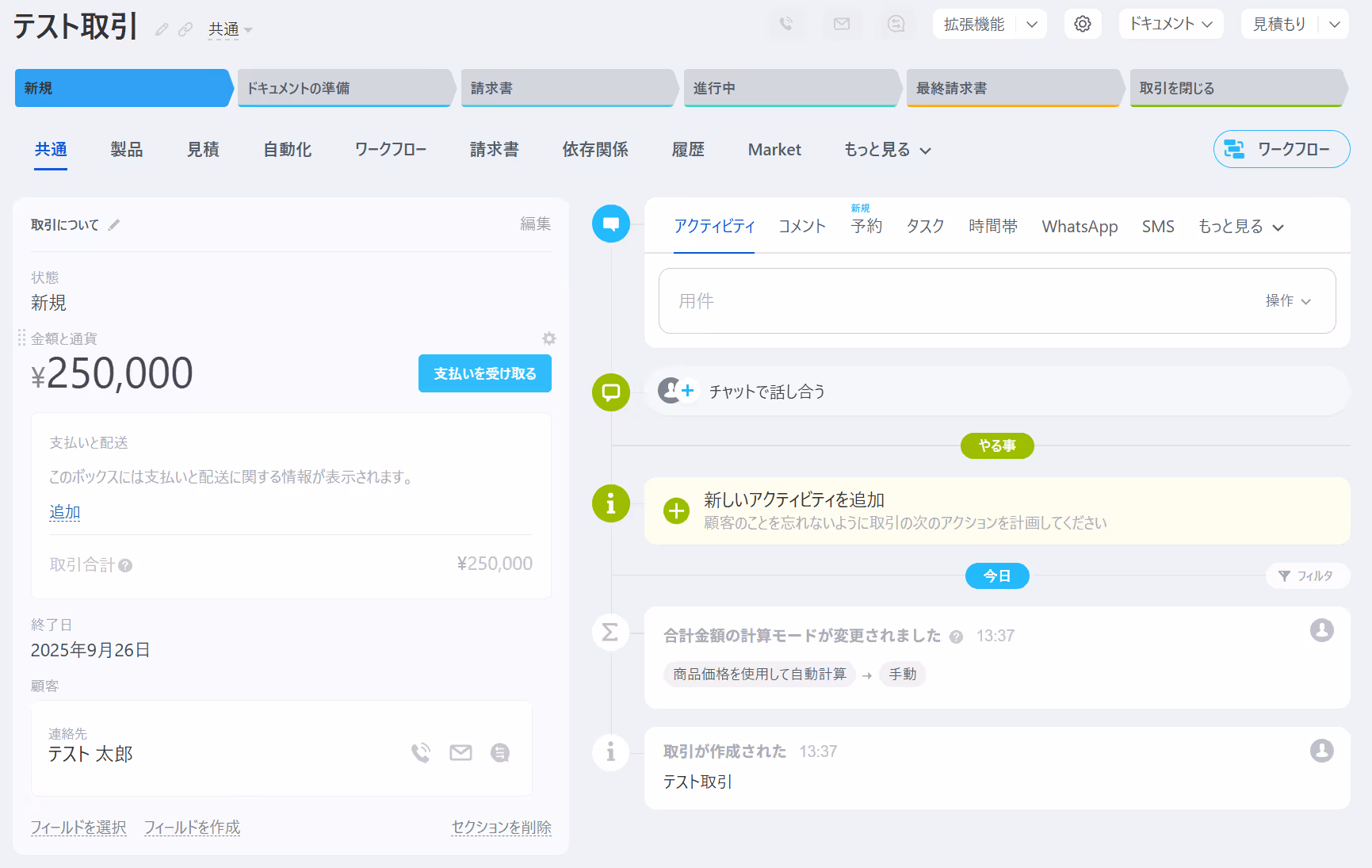1372x868 pixels.
Task: Open the 操作 dropdown in the activity field
Action: click(1288, 301)
